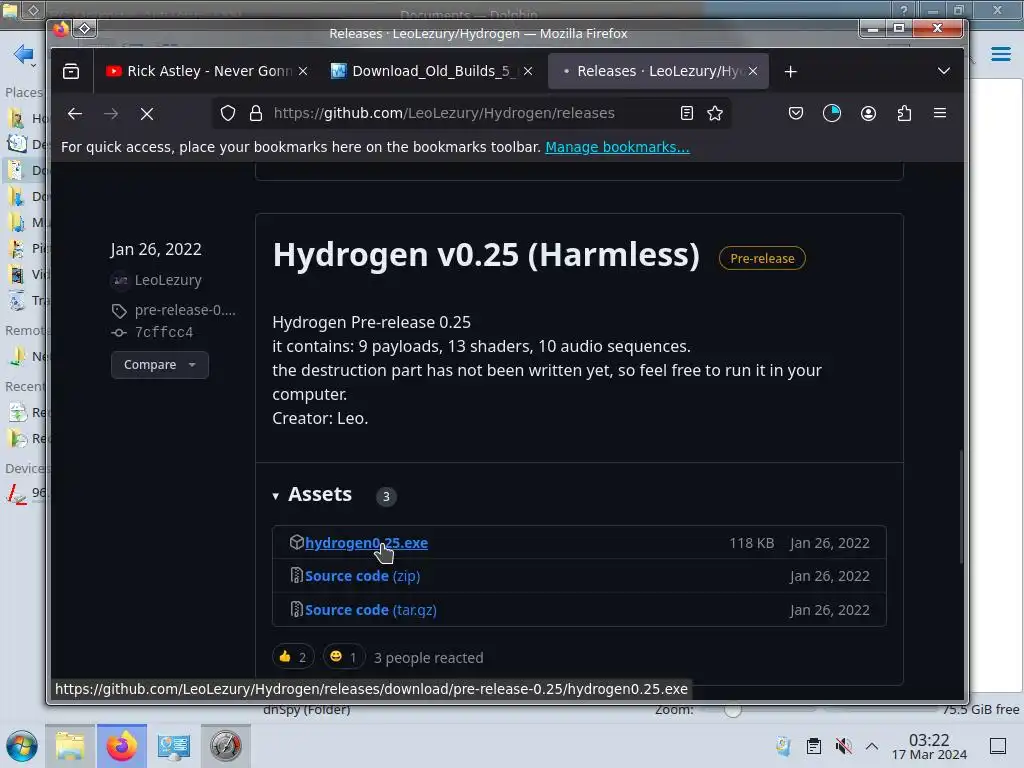
Task: Adjust Dolphin zoom slider at bottom
Action: (733, 711)
